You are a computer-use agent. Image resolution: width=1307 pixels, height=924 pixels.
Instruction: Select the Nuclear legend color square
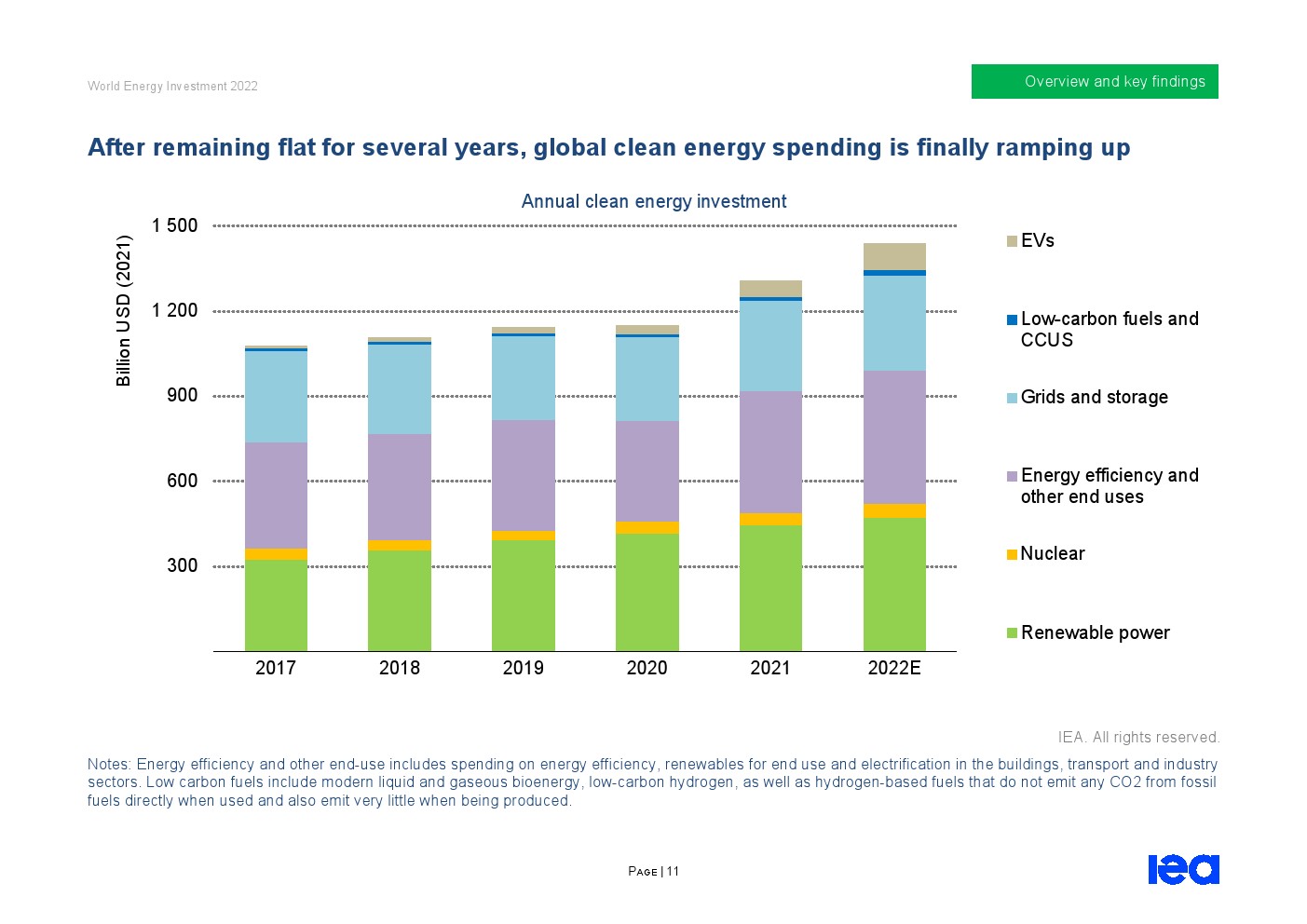click(1012, 554)
